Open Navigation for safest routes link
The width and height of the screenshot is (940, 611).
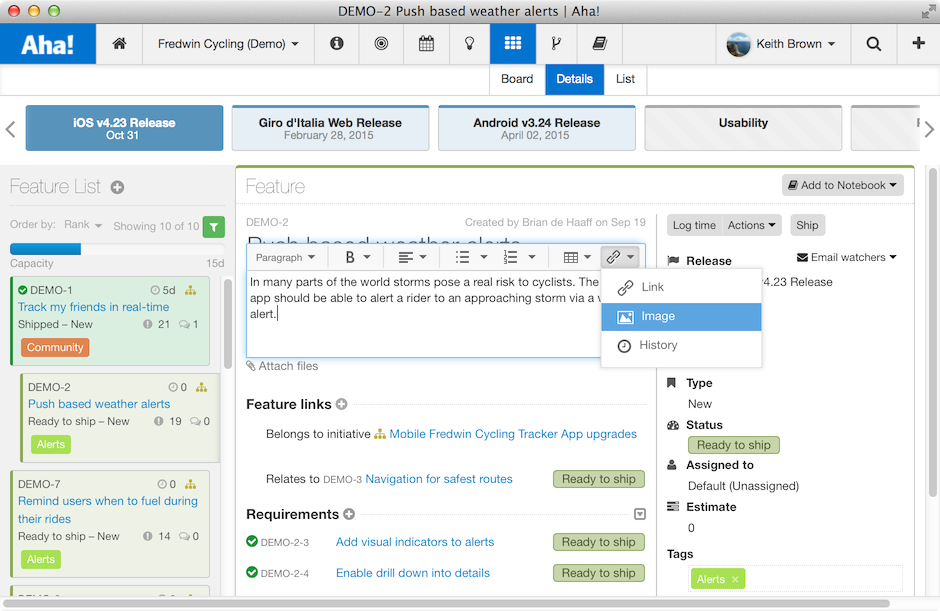(439, 478)
